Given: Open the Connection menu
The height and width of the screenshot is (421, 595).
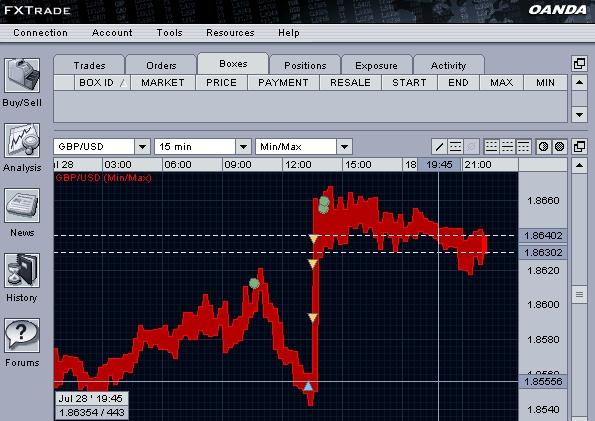Looking at the screenshot, I should [x=40, y=33].
